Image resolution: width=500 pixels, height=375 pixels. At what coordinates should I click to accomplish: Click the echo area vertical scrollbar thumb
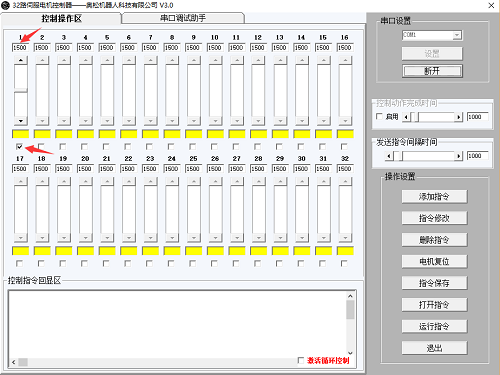(350, 310)
